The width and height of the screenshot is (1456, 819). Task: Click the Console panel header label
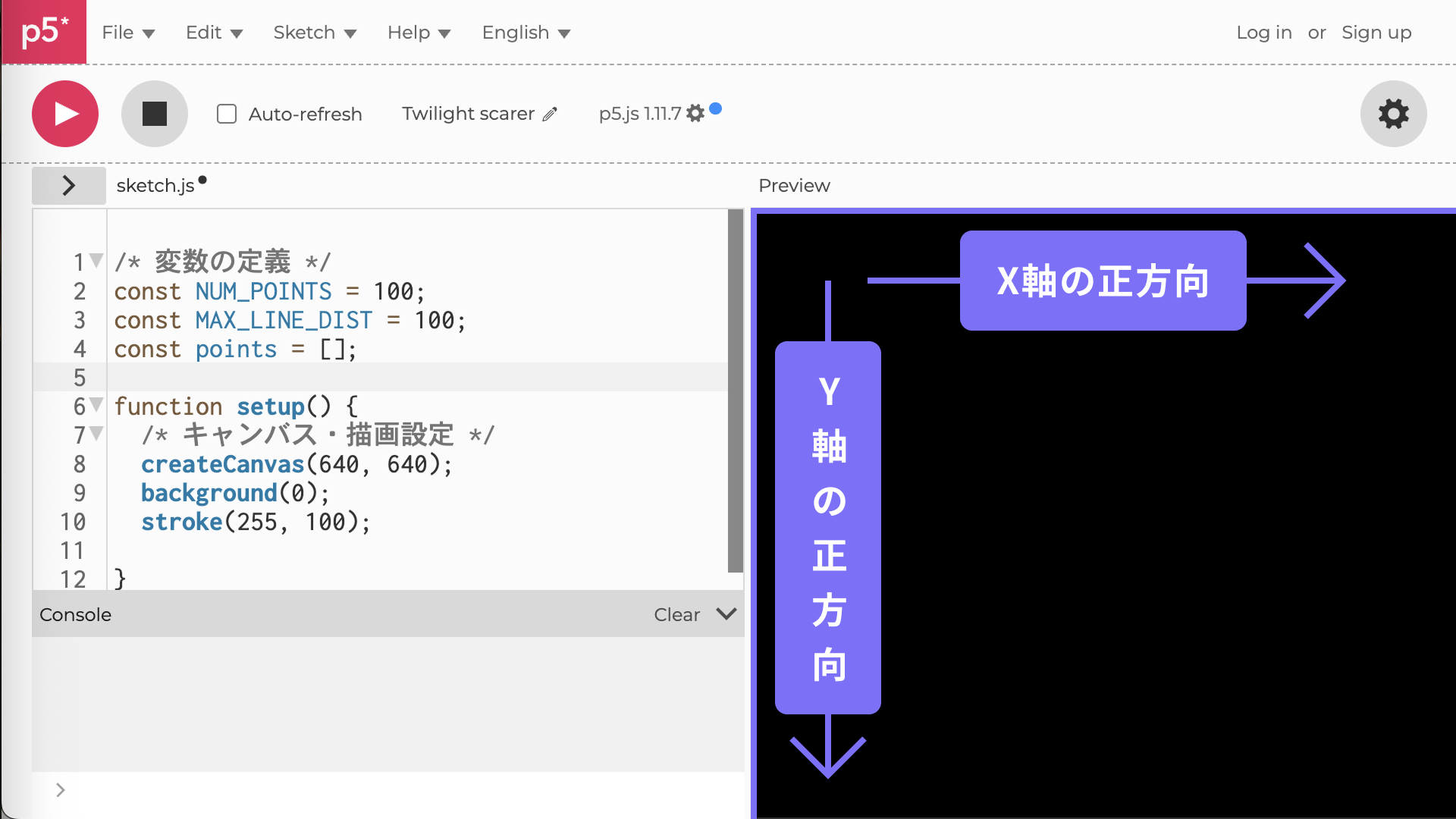75,615
